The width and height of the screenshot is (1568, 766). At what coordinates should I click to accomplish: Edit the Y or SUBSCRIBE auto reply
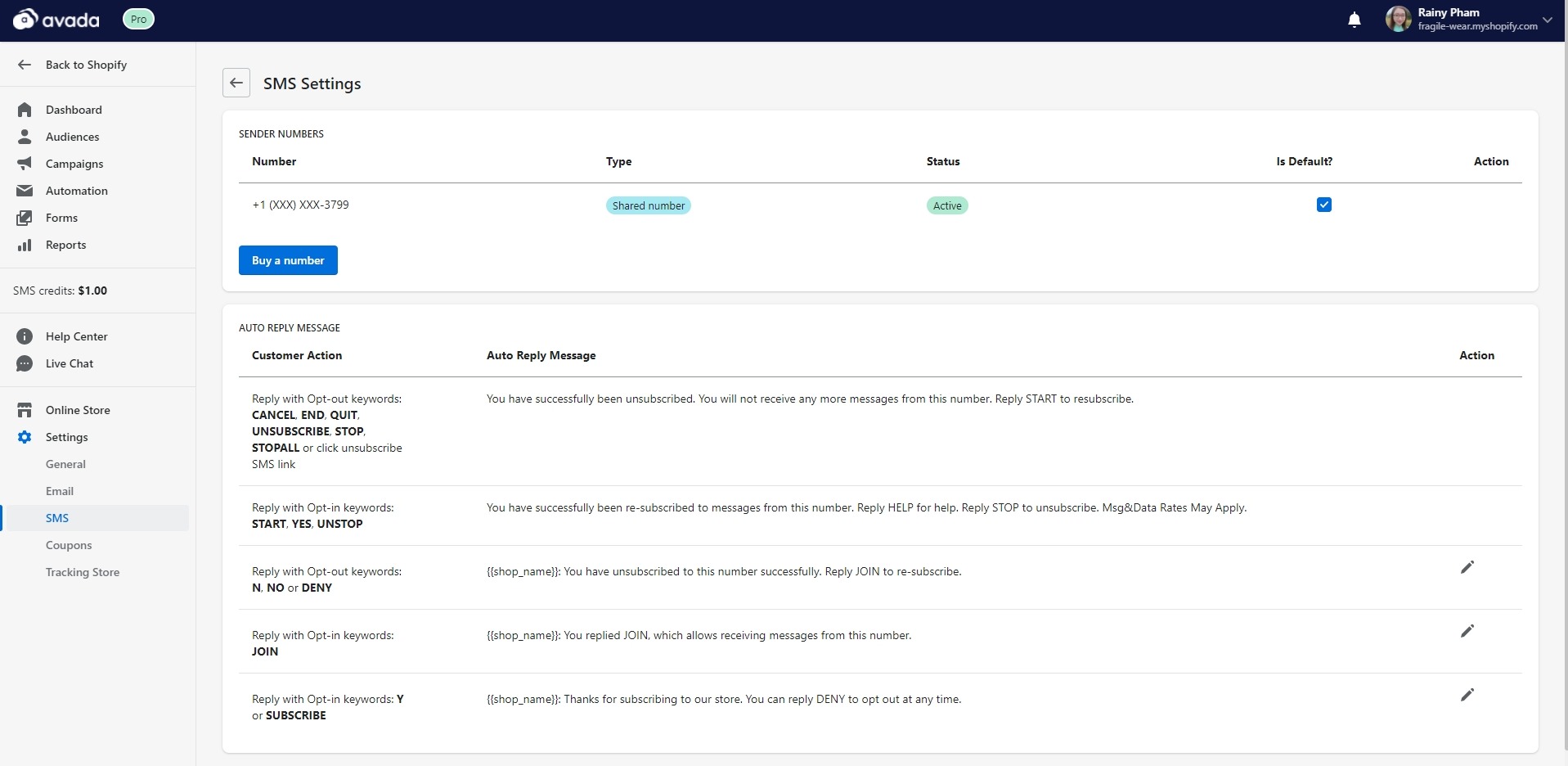click(x=1467, y=695)
